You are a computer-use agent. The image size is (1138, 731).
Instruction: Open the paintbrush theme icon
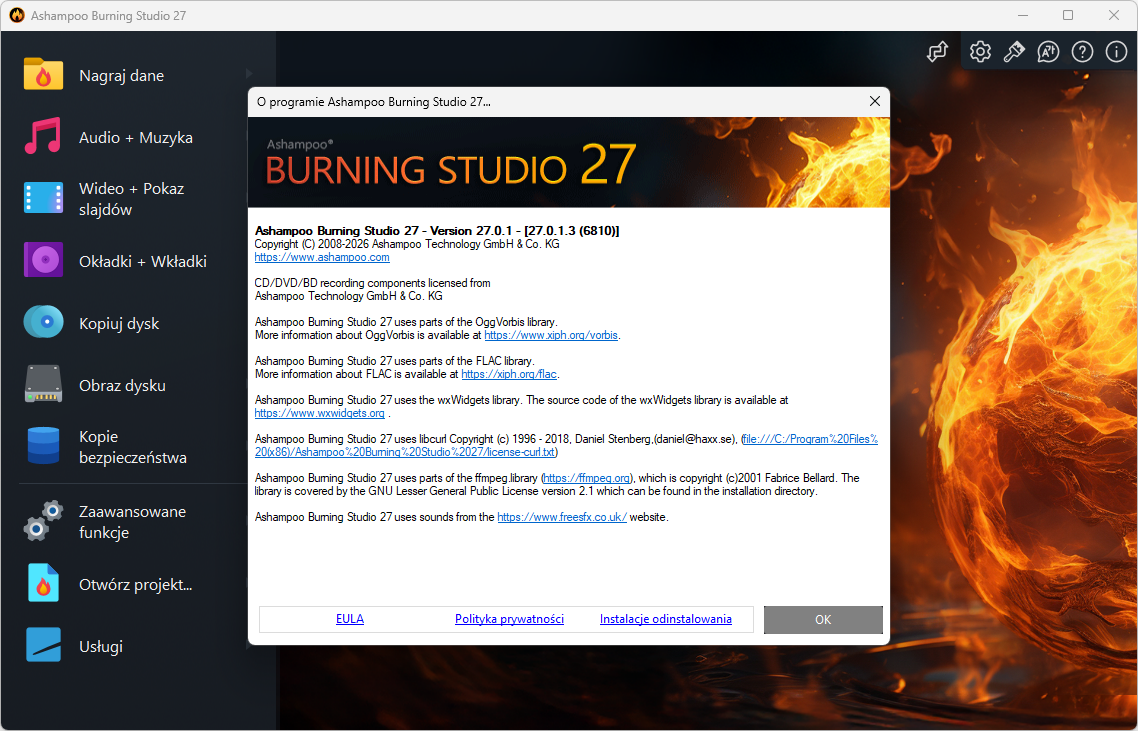(x=1014, y=52)
